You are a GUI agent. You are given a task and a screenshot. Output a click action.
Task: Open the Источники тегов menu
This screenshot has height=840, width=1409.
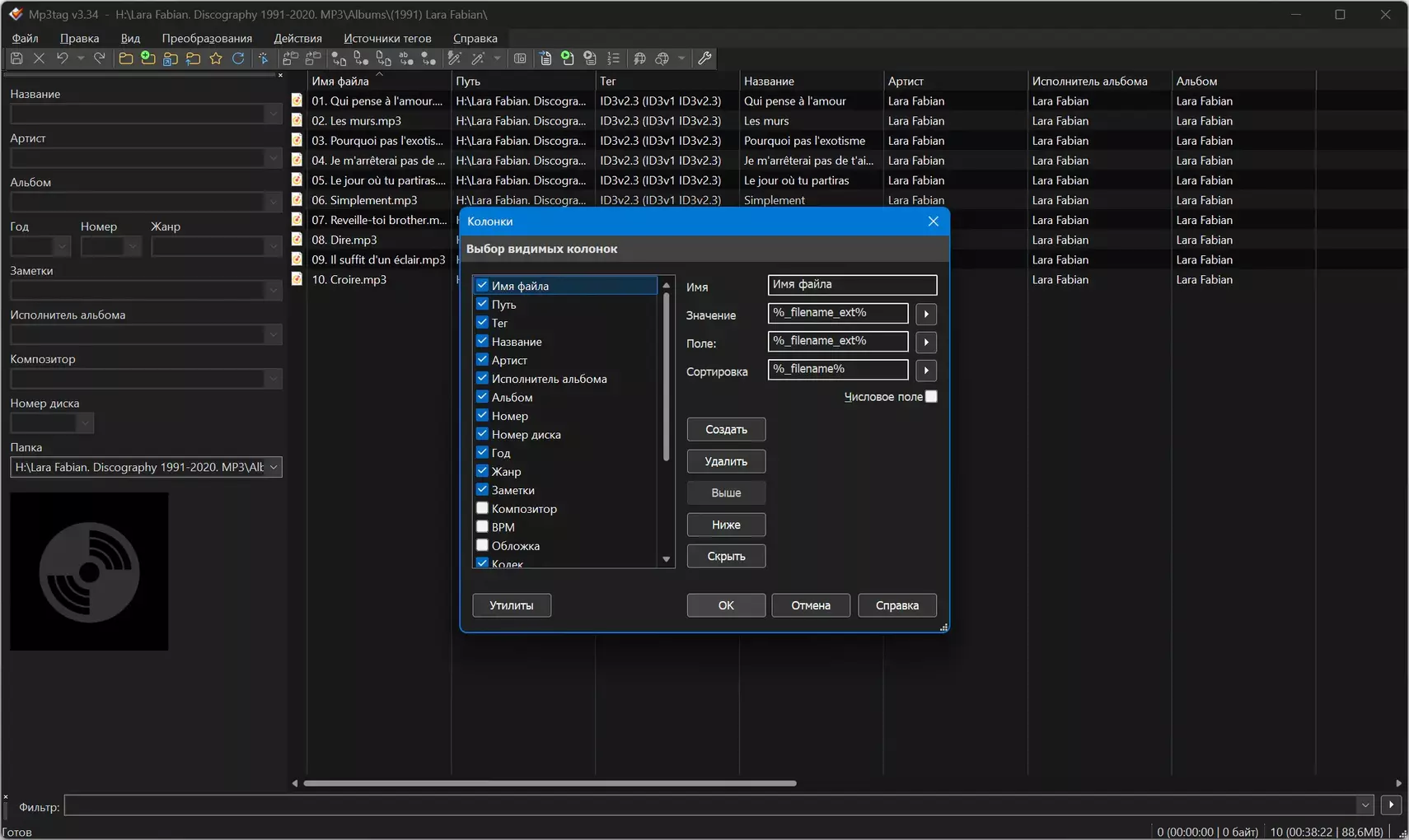click(387, 38)
